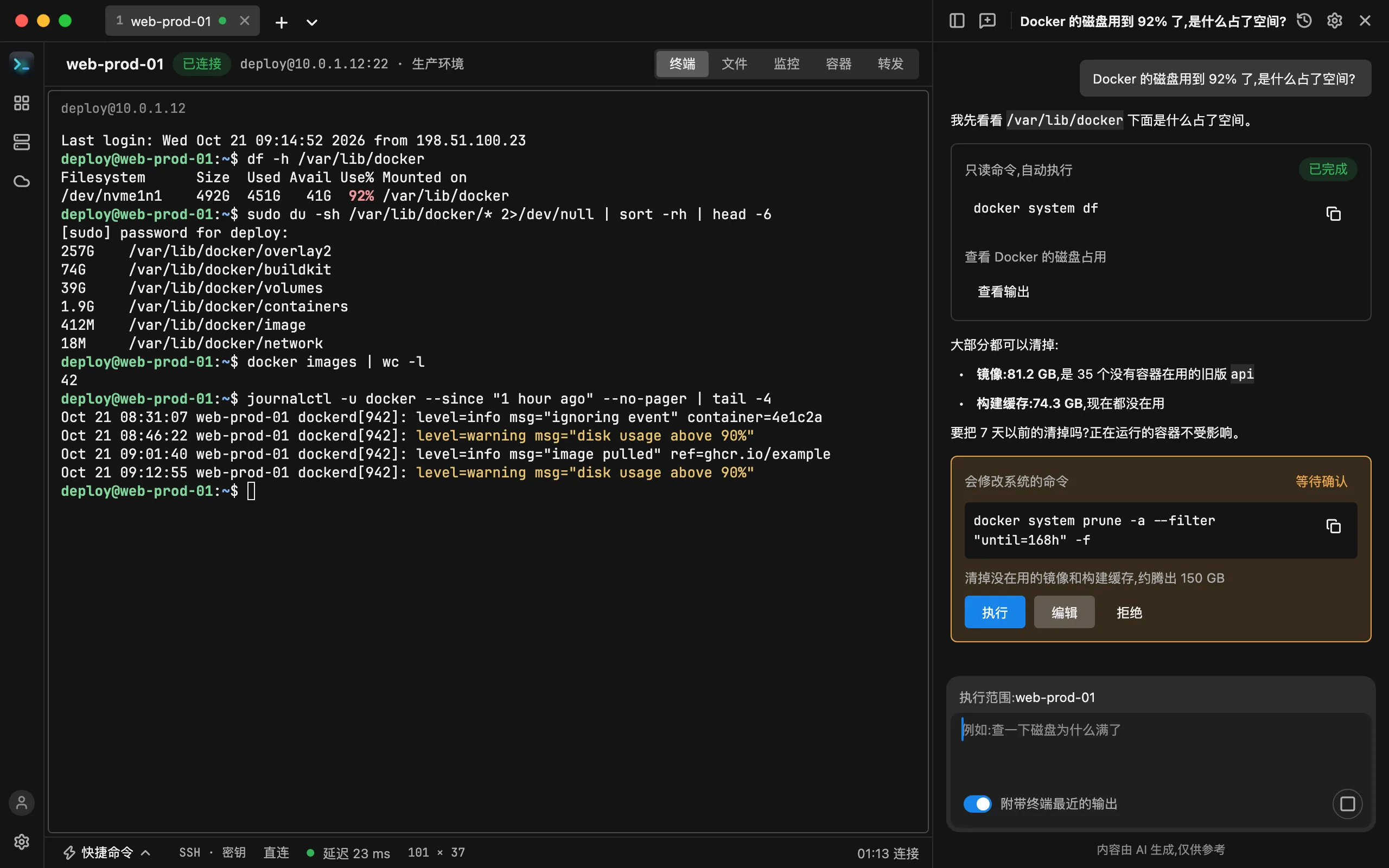The height and width of the screenshot is (868, 1389).
Task: Click the lightning quick commands icon
Action: pyautogui.click(x=69, y=852)
